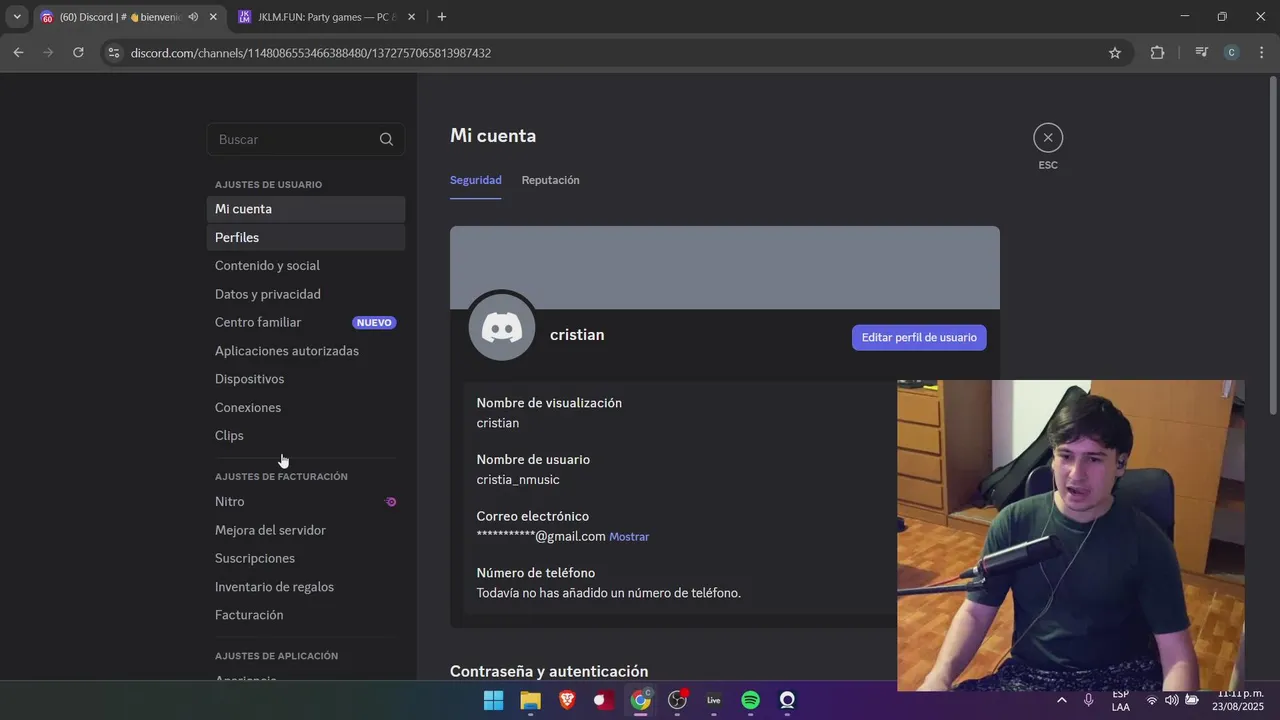
Task: Open the Chrome three-dot menu
Action: (1261, 53)
